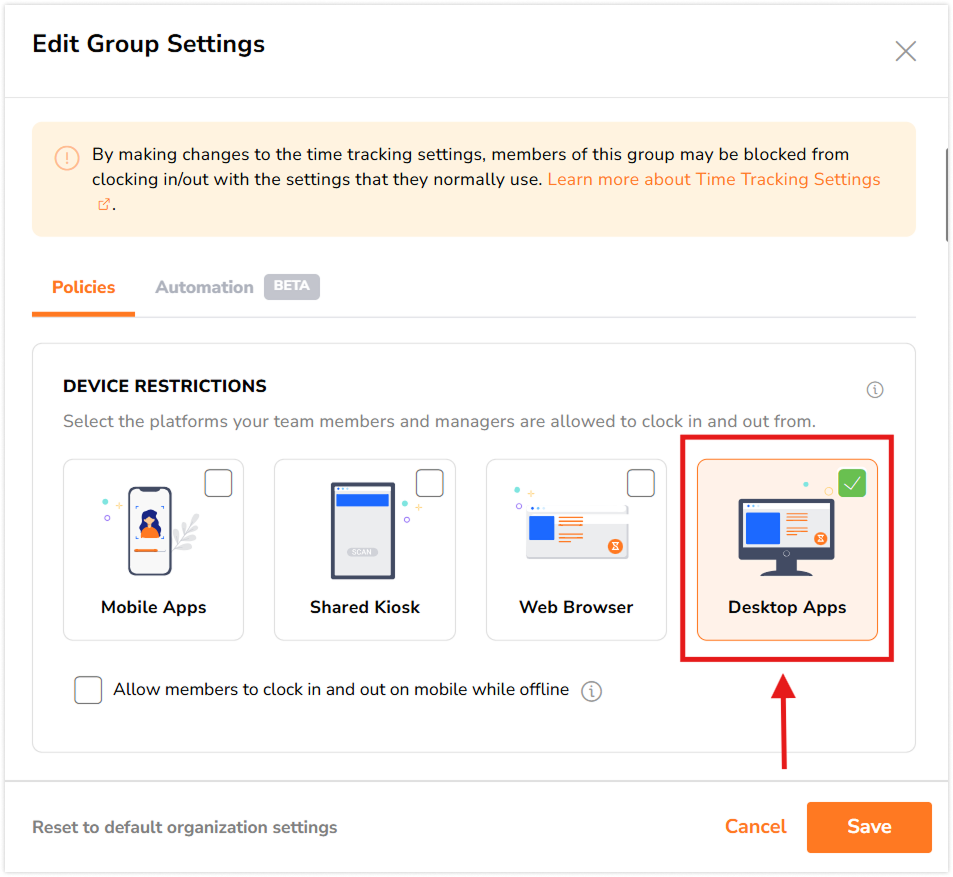
Task: Click the Mobile Apps phone illustration
Action: (150, 531)
